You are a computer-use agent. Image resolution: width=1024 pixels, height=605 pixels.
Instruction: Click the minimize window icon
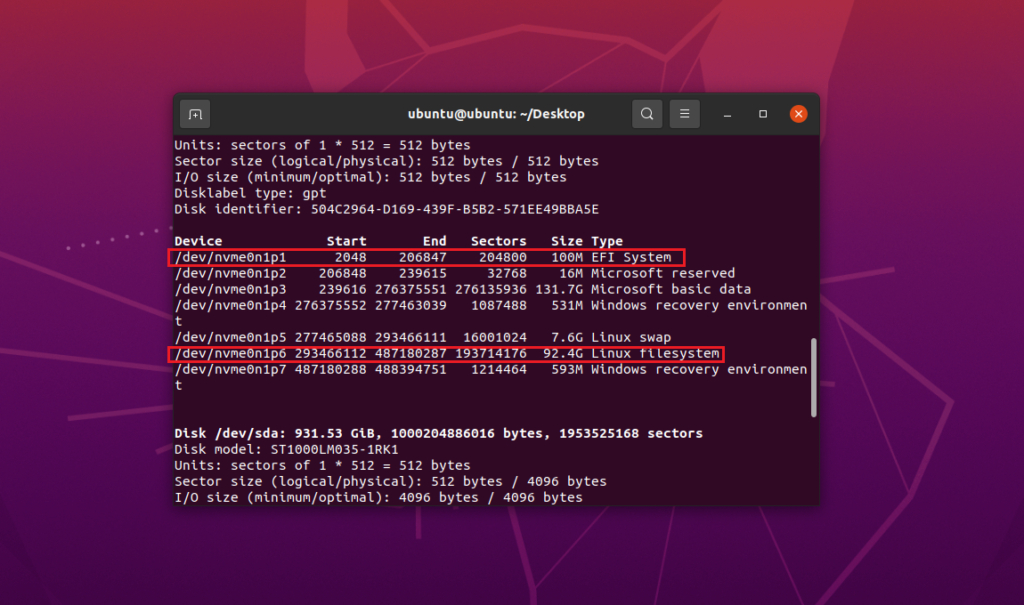click(726, 114)
